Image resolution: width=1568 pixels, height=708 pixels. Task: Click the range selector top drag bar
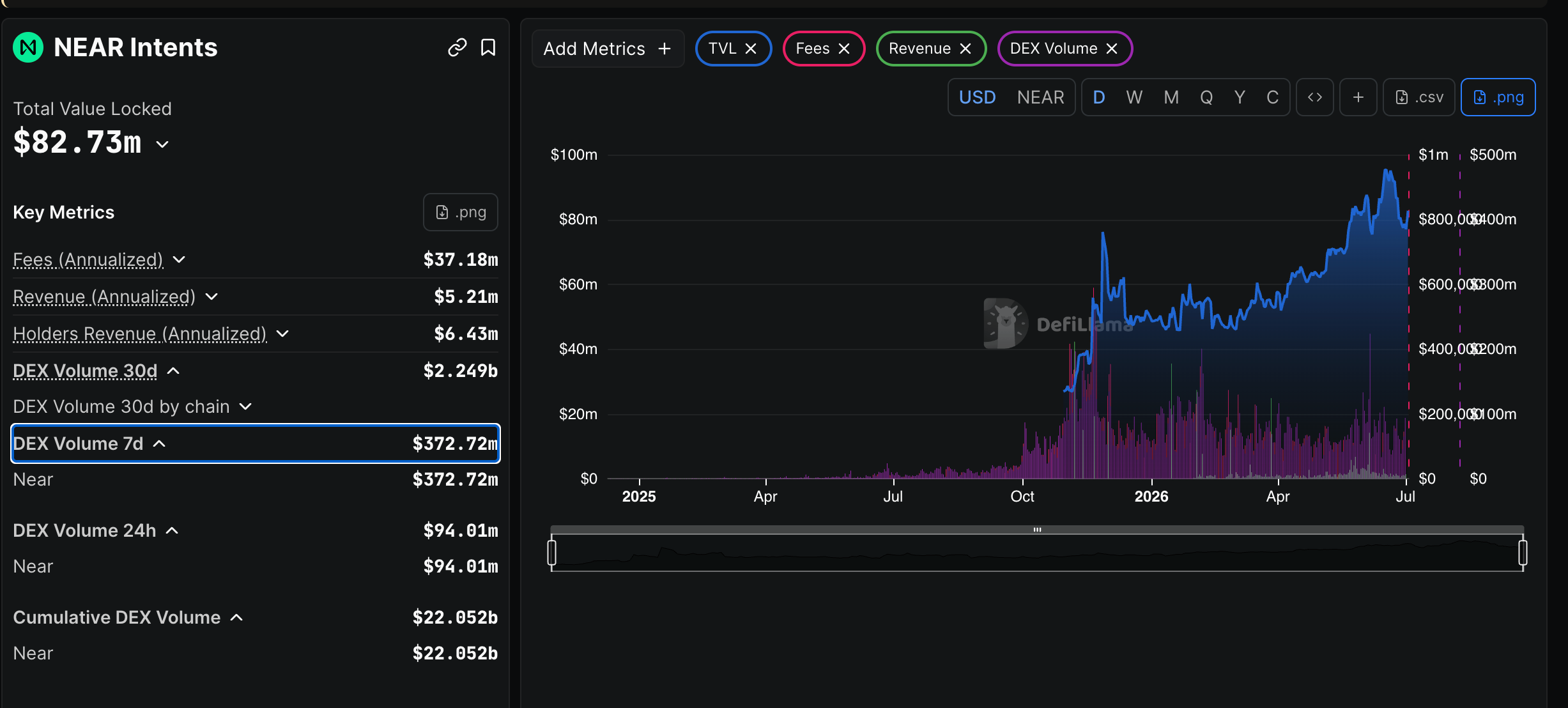tap(1037, 530)
